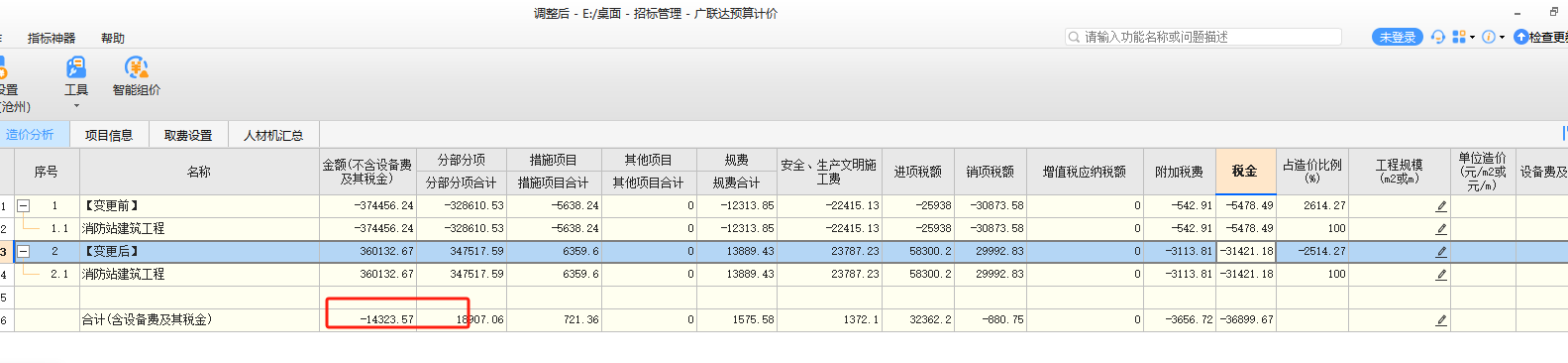
Task: Click the magnifier icon in the search box
Action: [1074, 37]
